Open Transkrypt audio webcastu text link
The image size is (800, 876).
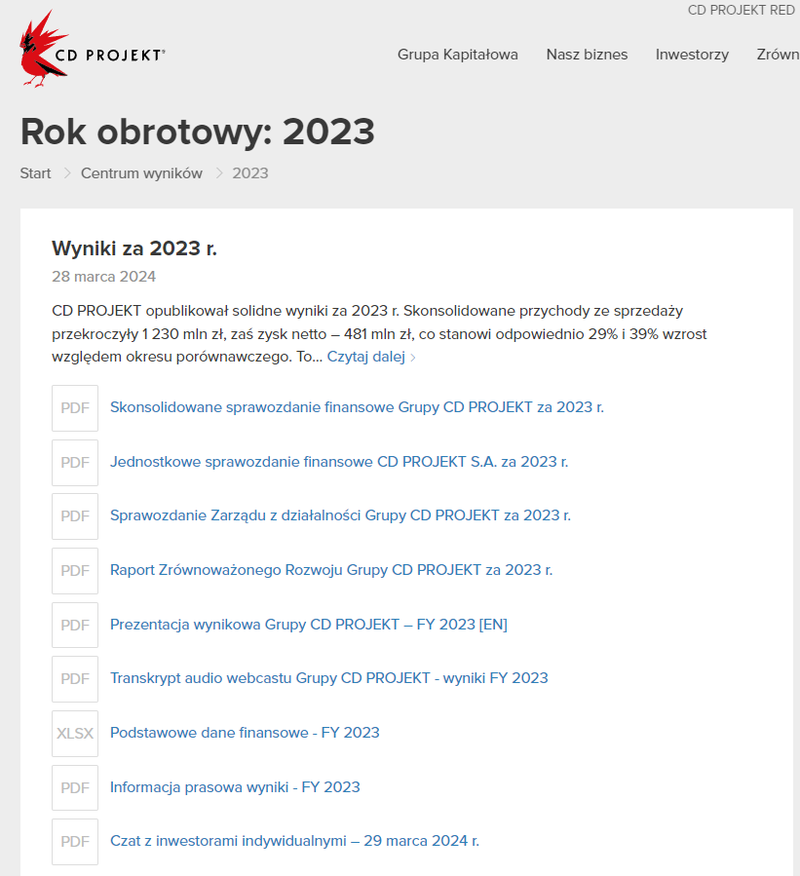pos(328,678)
